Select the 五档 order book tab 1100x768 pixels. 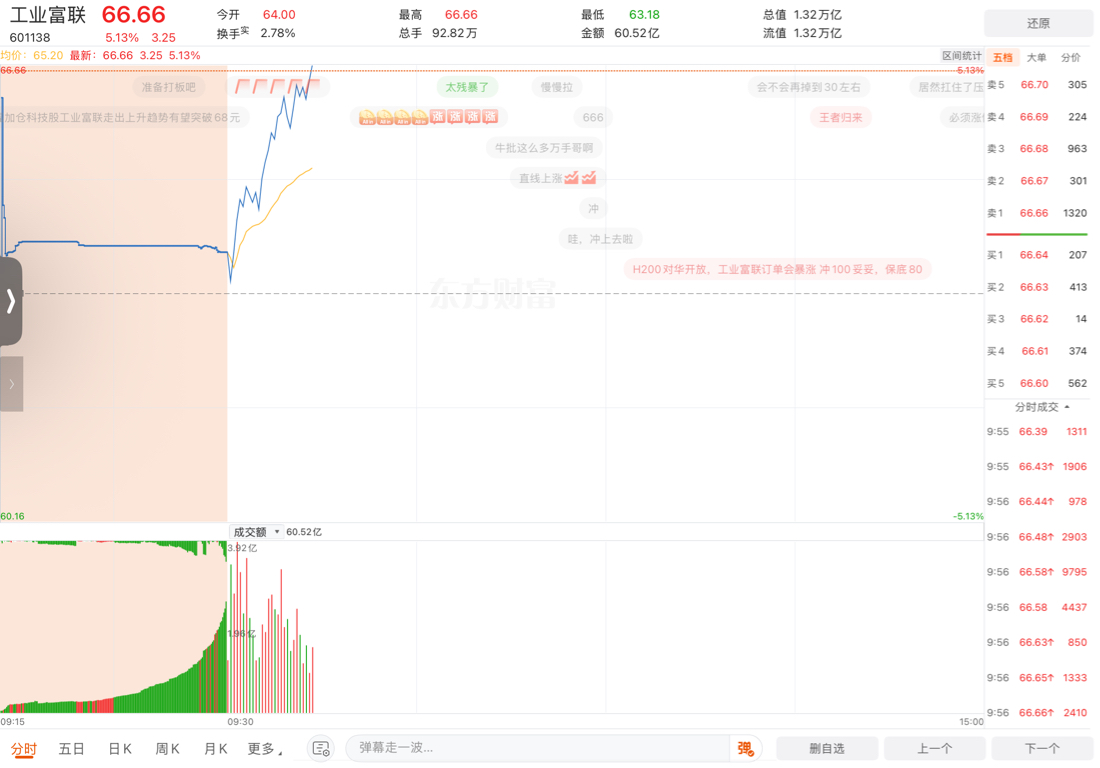(1002, 58)
